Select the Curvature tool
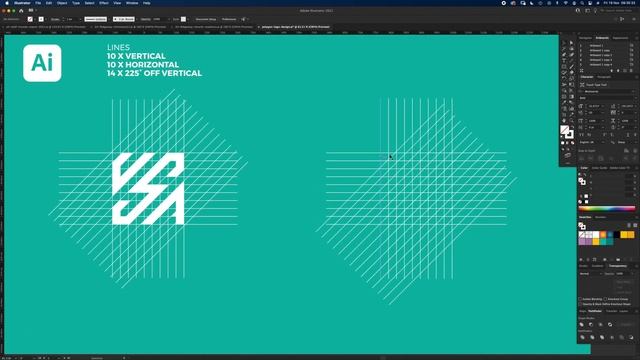 click(x=571, y=54)
